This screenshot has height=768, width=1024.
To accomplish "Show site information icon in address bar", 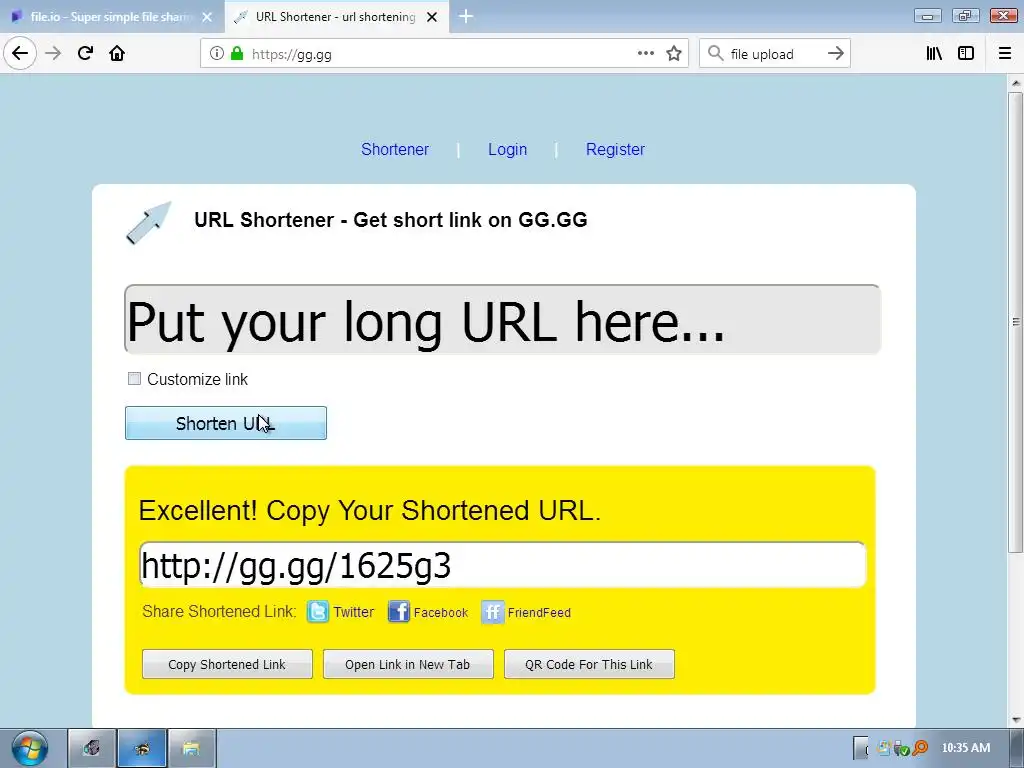I will click(217, 54).
